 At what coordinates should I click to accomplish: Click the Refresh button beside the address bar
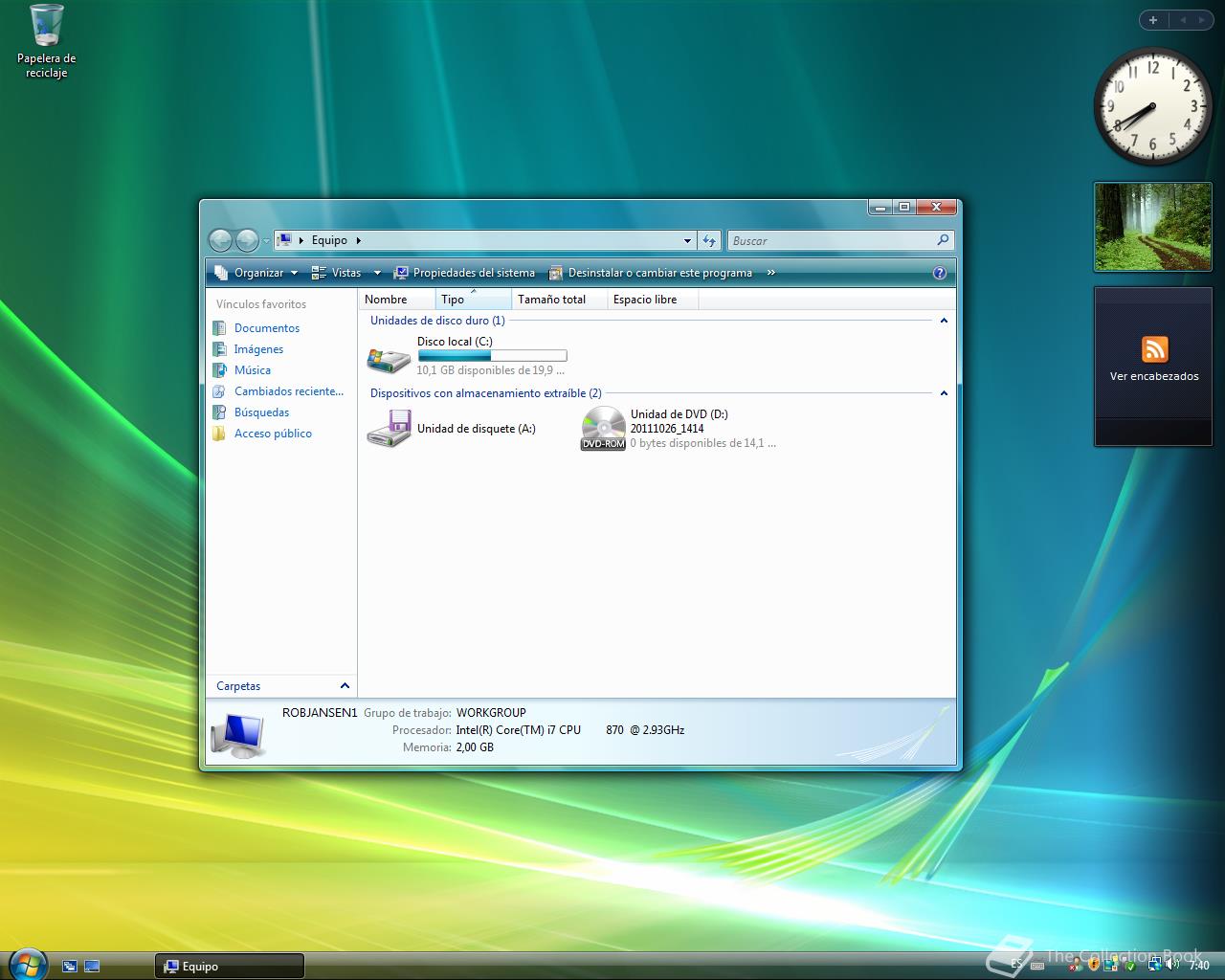(x=709, y=241)
